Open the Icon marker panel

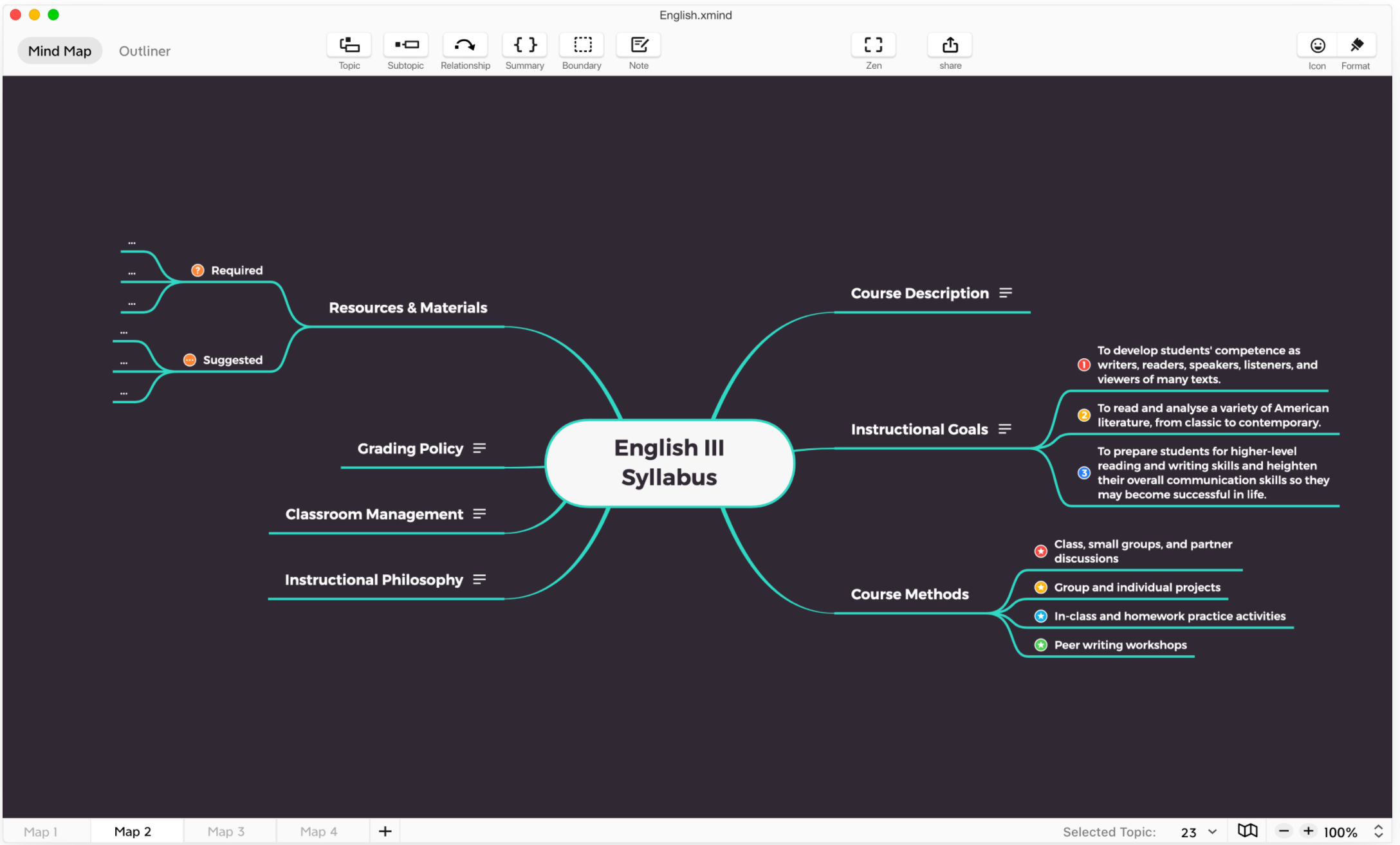click(x=1318, y=45)
